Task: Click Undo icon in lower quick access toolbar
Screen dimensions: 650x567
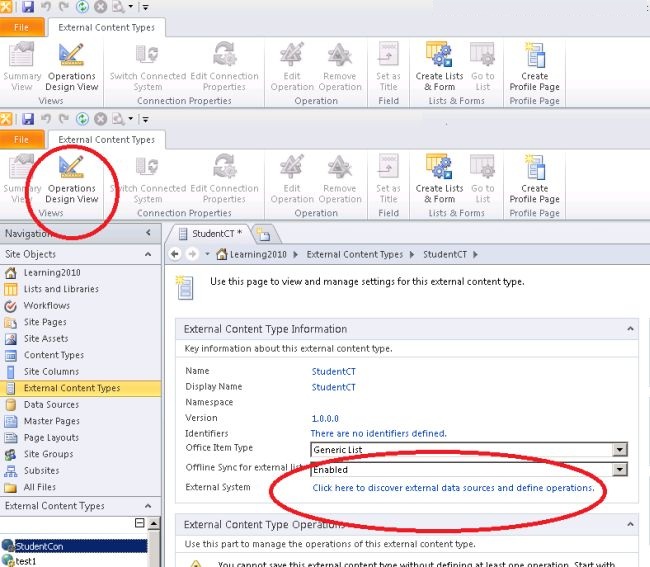Action: (x=46, y=119)
